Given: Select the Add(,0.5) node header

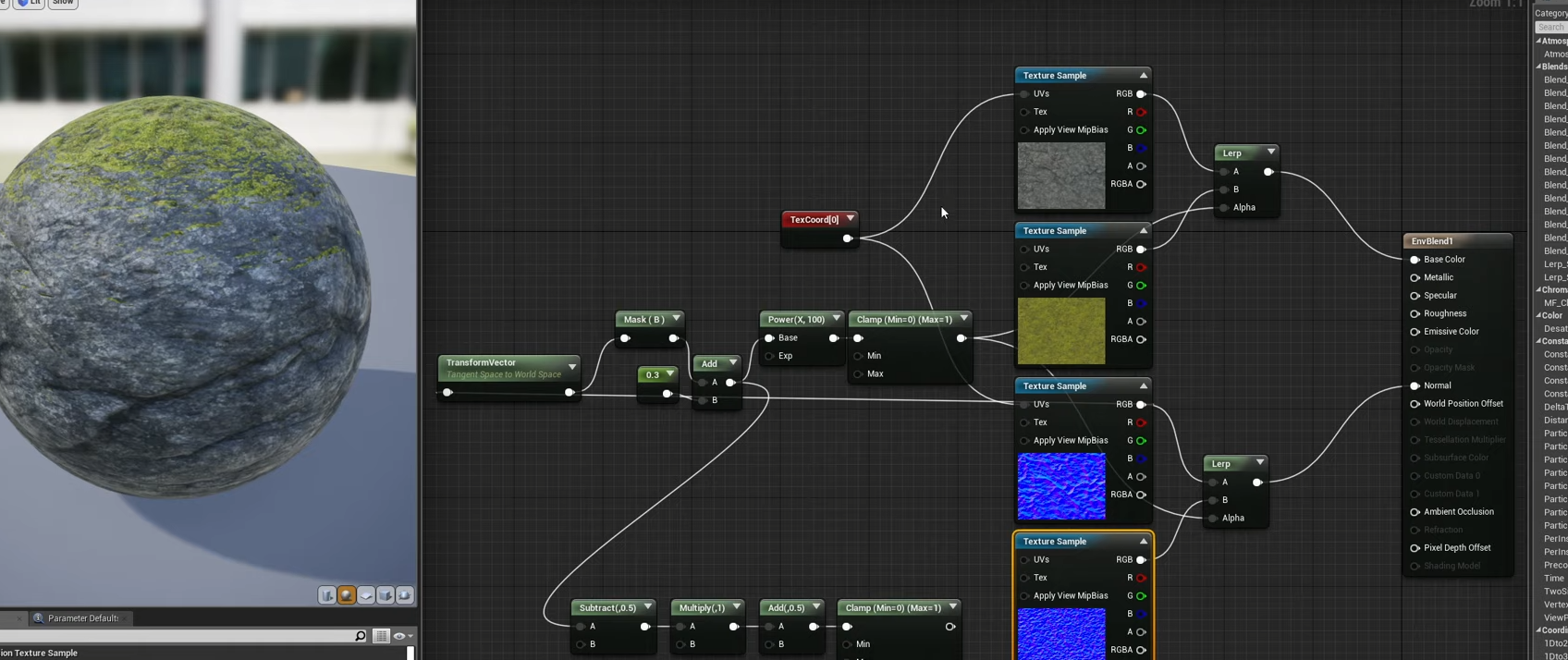Looking at the screenshot, I should [x=791, y=607].
